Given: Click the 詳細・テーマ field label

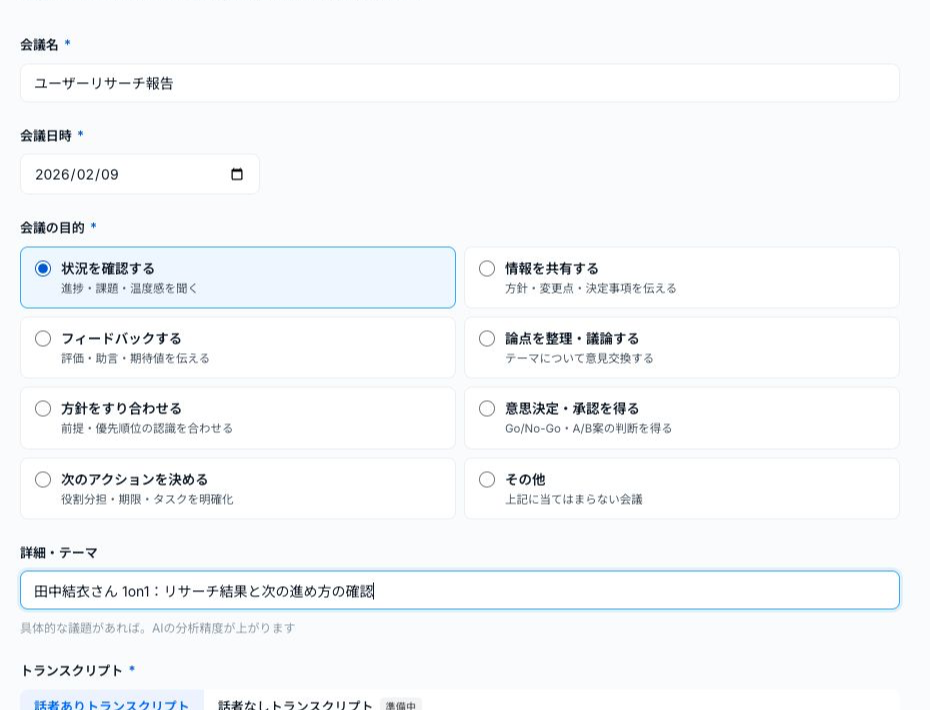Looking at the screenshot, I should [x=59, y=553].
